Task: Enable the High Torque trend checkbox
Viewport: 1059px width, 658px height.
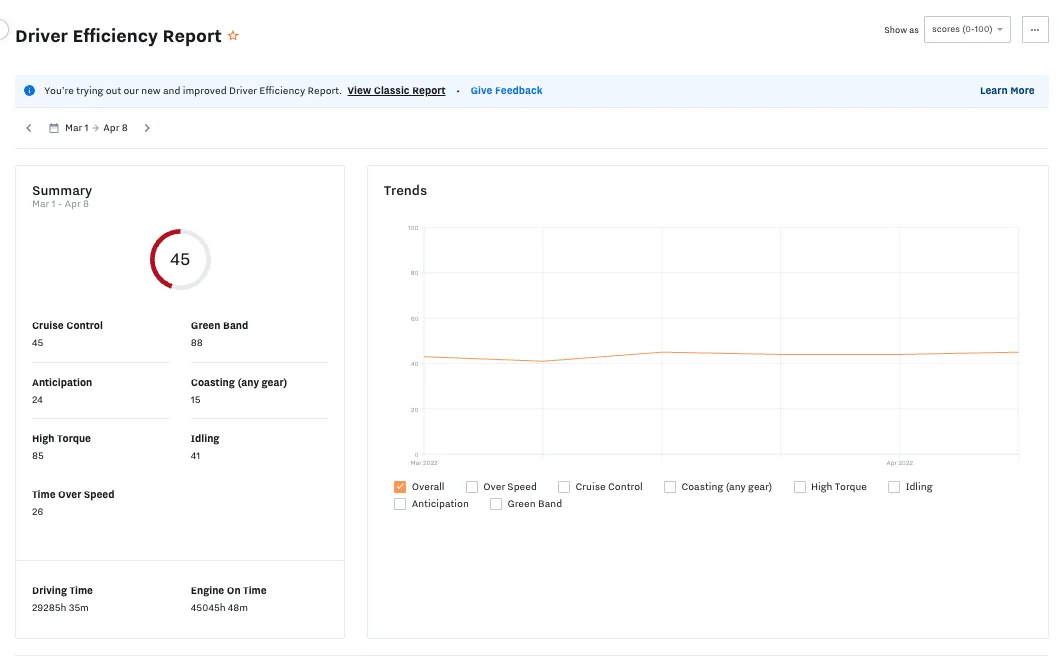Action: pyautogui.click(x=800, y=486)
